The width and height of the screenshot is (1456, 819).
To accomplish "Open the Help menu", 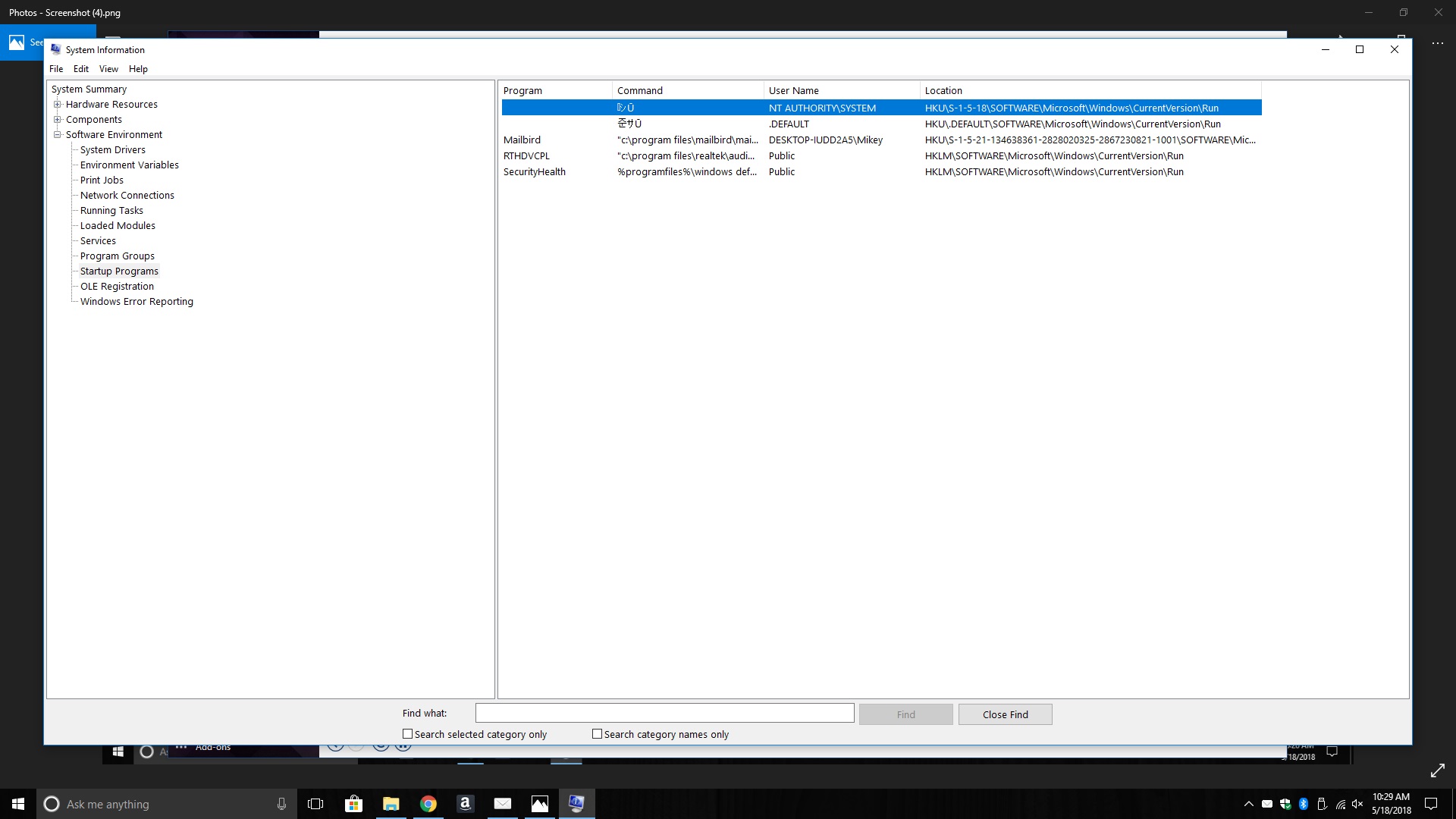I will click(138, 69).
